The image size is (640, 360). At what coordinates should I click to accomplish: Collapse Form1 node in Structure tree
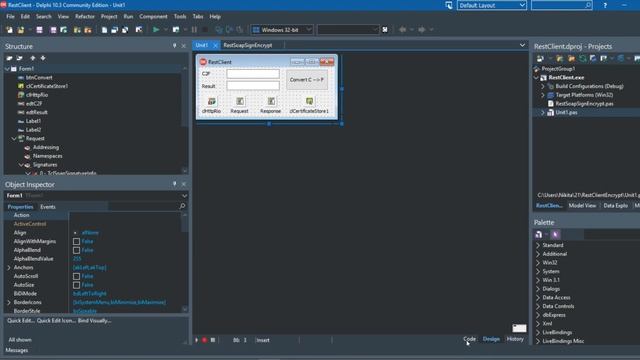click(x=7, y=69)
